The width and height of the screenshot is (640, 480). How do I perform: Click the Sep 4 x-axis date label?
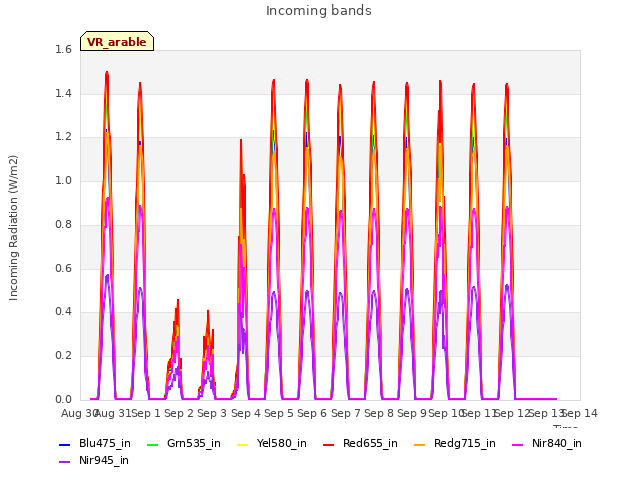point(246,413)
